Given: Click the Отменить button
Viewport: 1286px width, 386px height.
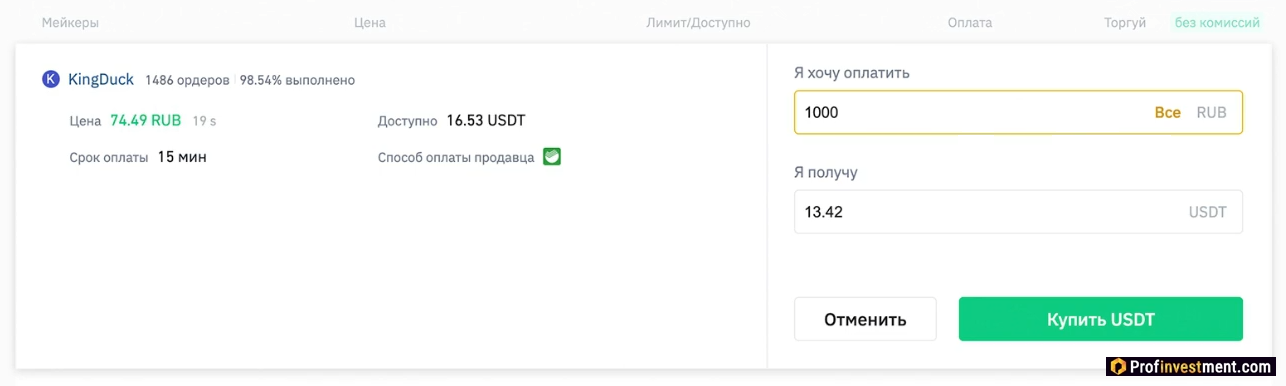Looking at the screenshot, I should pyautogui.click(x=865, y=319).
